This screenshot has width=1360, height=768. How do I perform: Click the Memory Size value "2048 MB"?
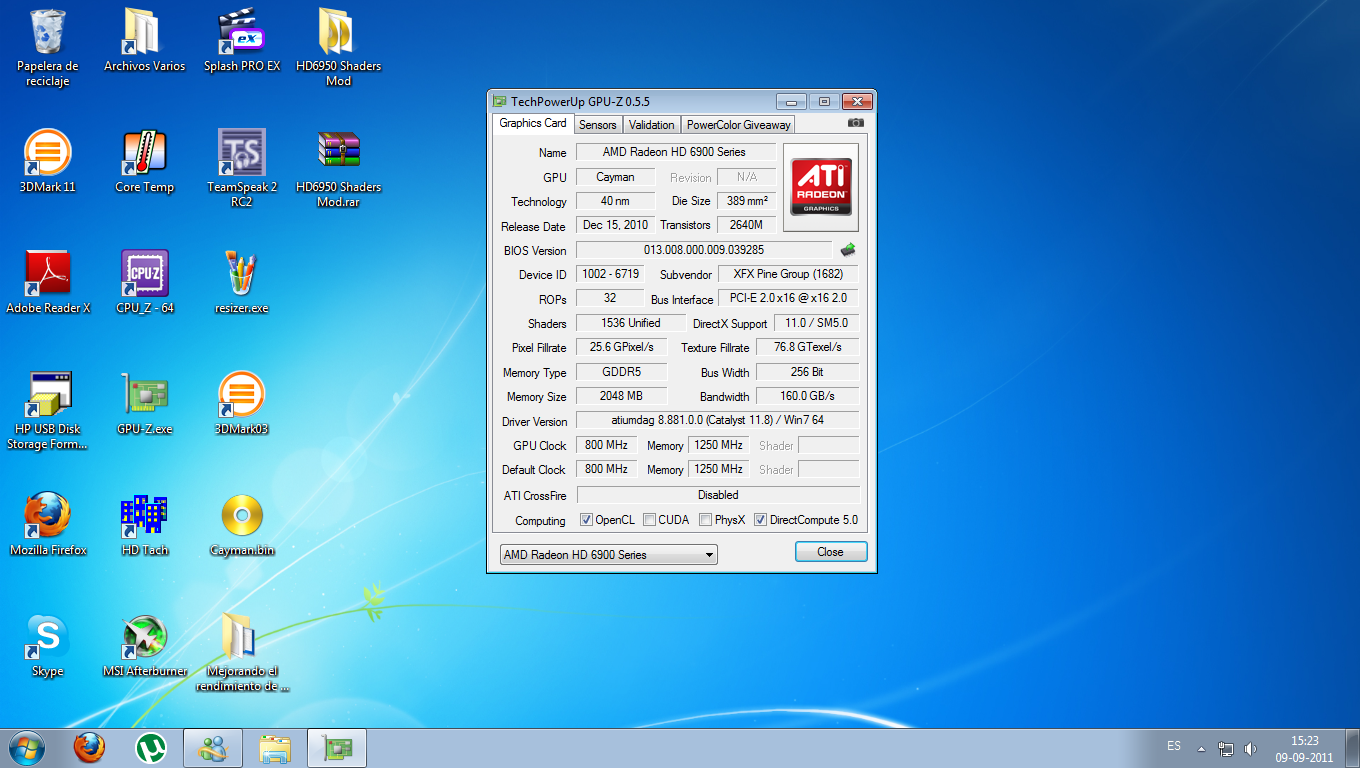click(621, 396)
